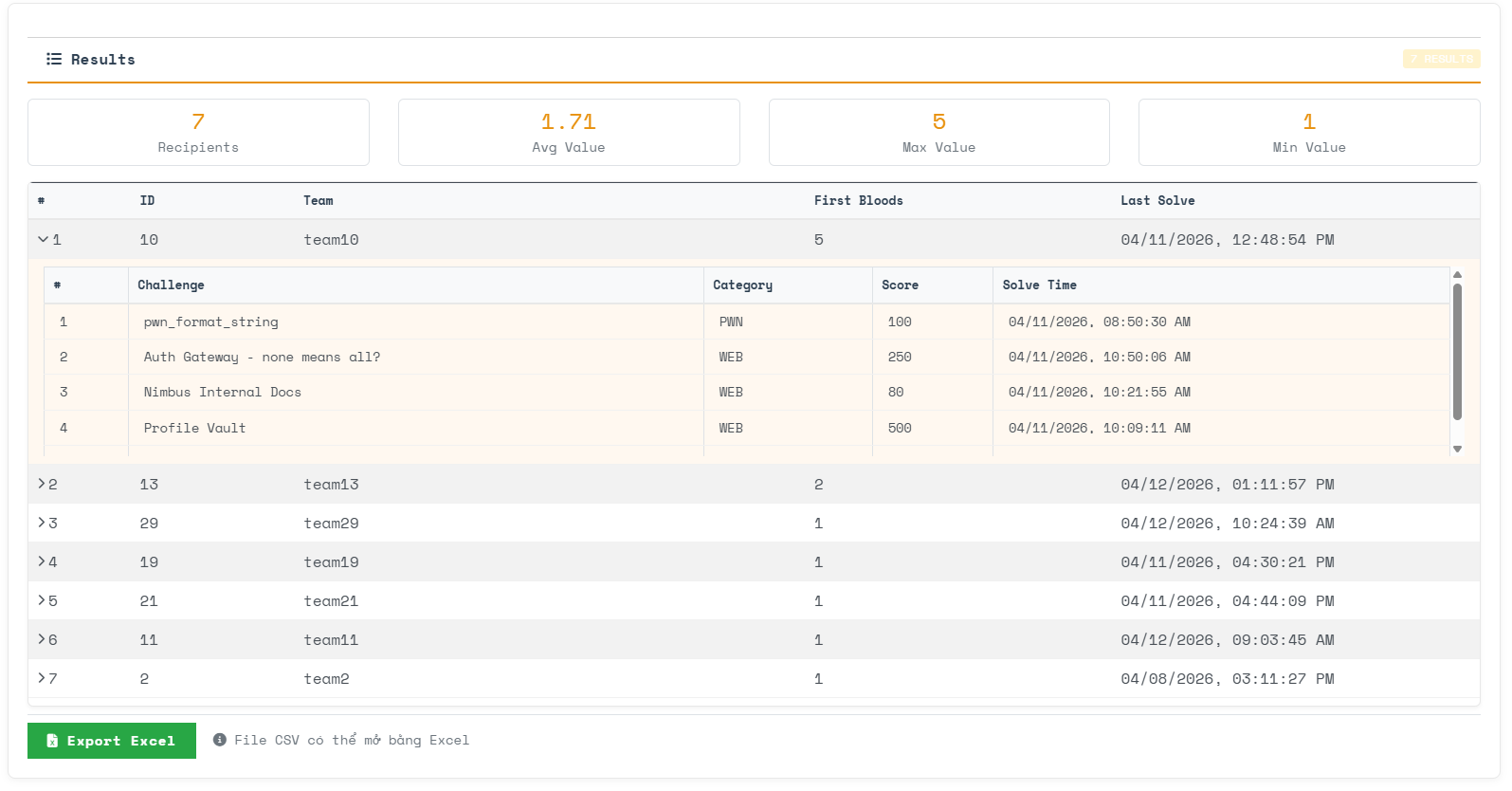Screen dimensions: 1512x791
Task: Click the nested table scroll down arrow
Action: [1458, 450]
